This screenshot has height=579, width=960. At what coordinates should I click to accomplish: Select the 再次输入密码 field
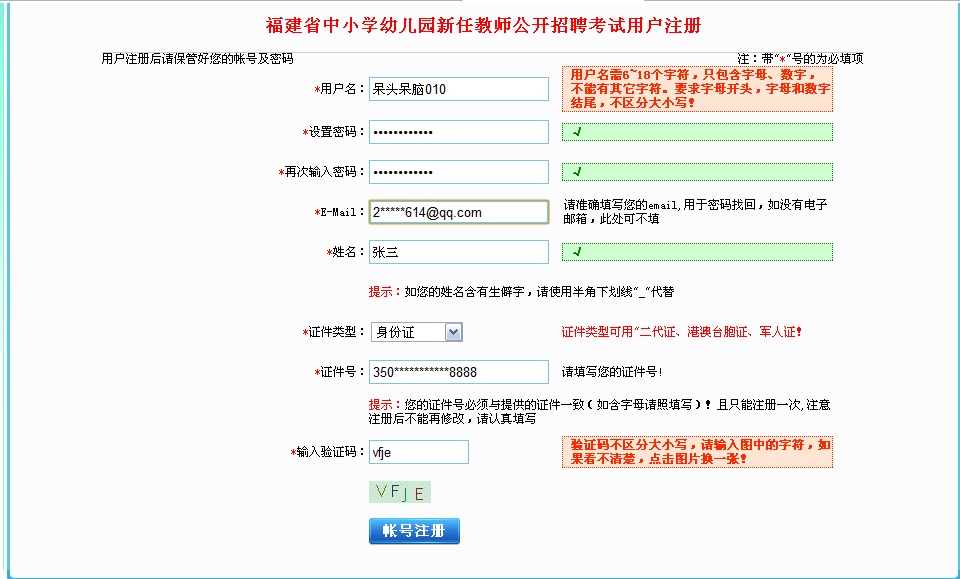pos(458,172)
